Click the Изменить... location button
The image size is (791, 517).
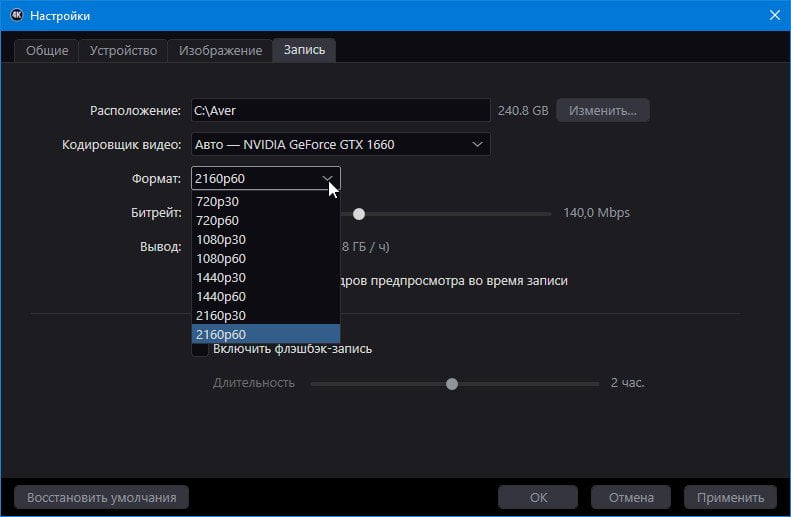pyautogui.click(x=603, y=110)
